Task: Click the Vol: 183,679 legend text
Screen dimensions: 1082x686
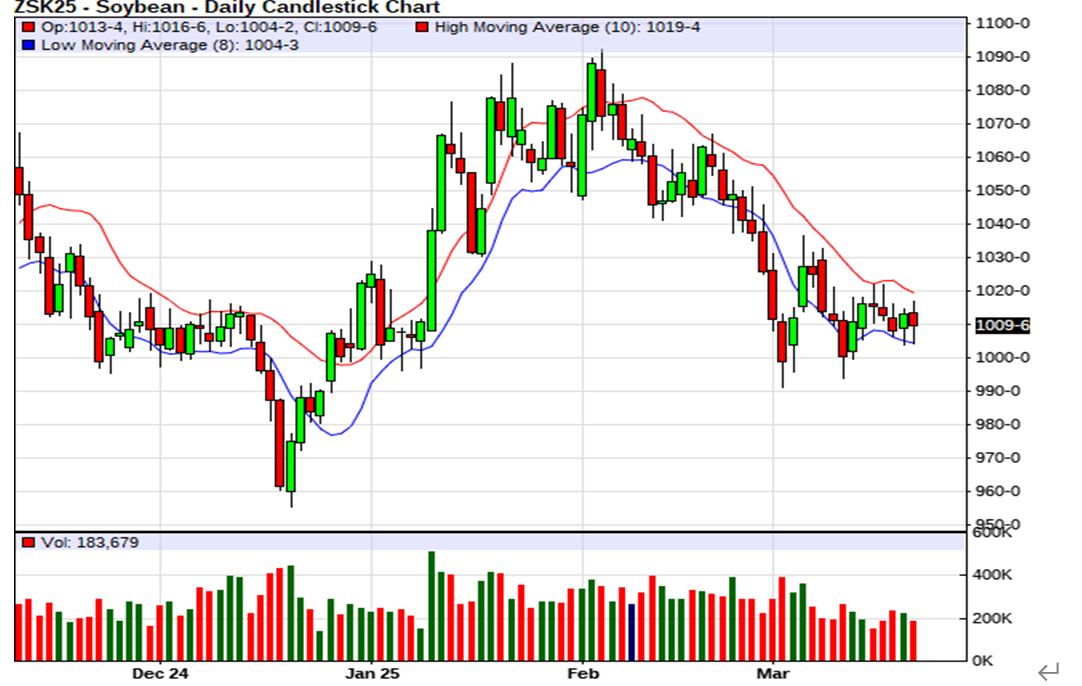Action: point(89,543)
